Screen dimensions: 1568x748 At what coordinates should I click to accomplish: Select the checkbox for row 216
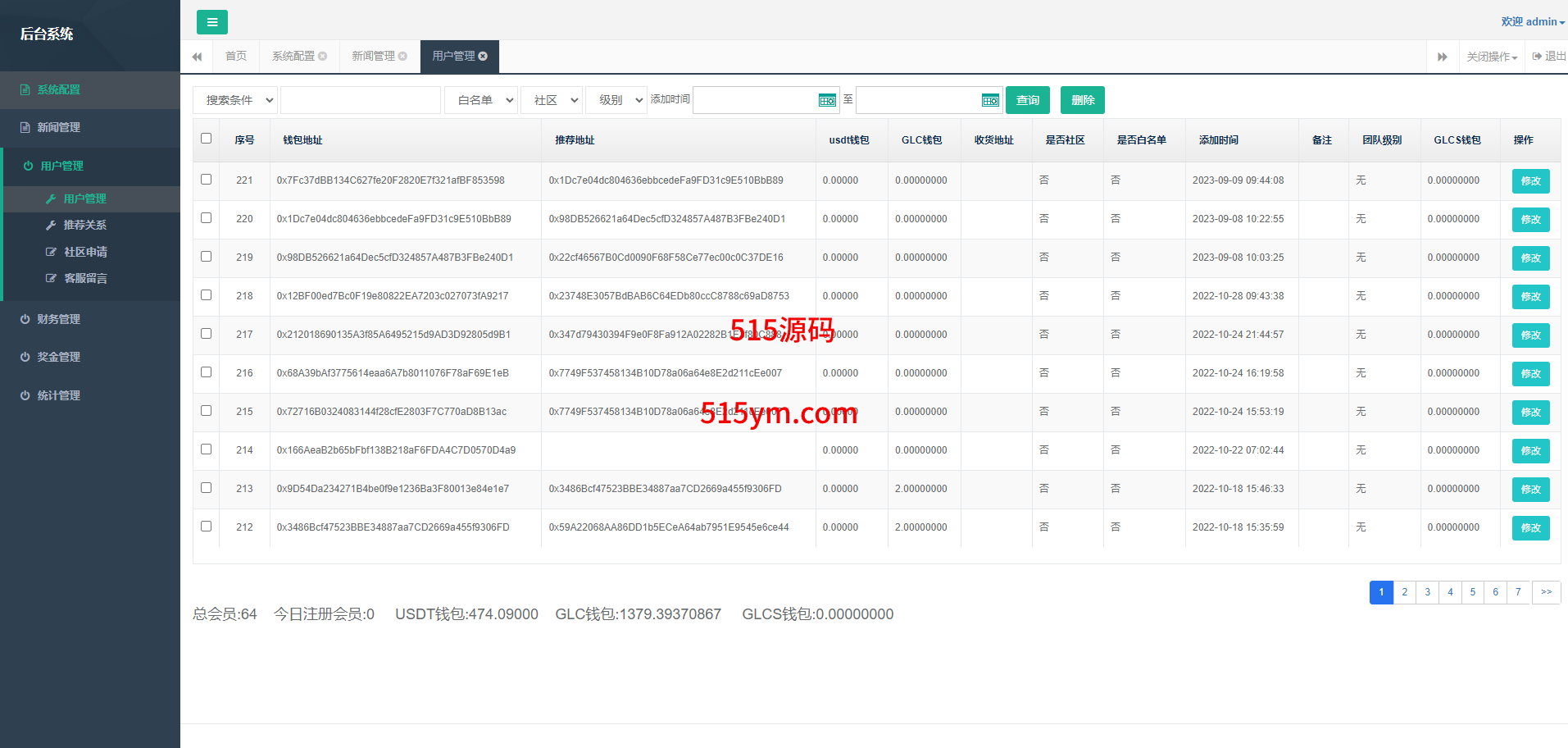click(x=207, y=372)
